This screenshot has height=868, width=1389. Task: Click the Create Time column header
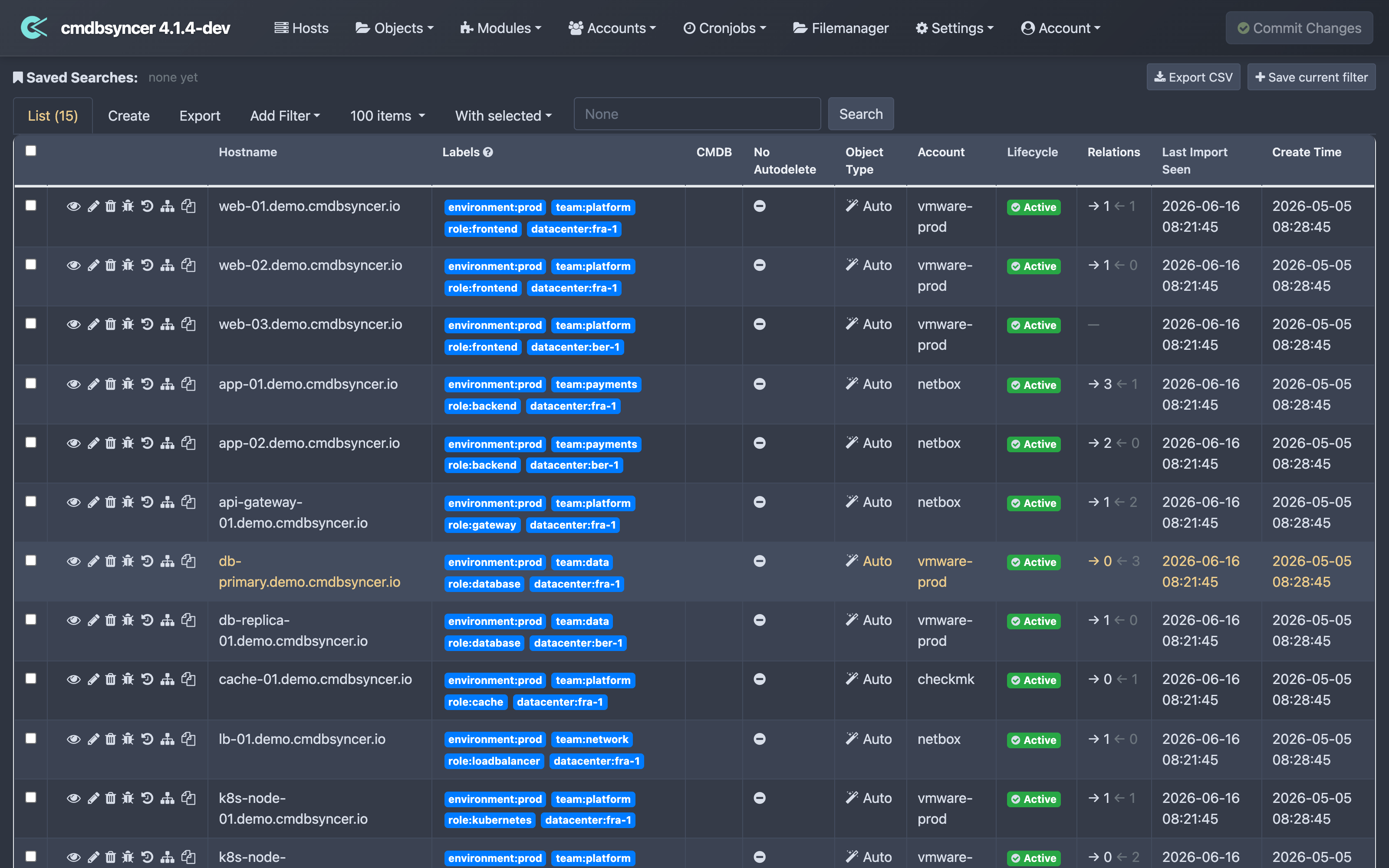click(1307, 152)
